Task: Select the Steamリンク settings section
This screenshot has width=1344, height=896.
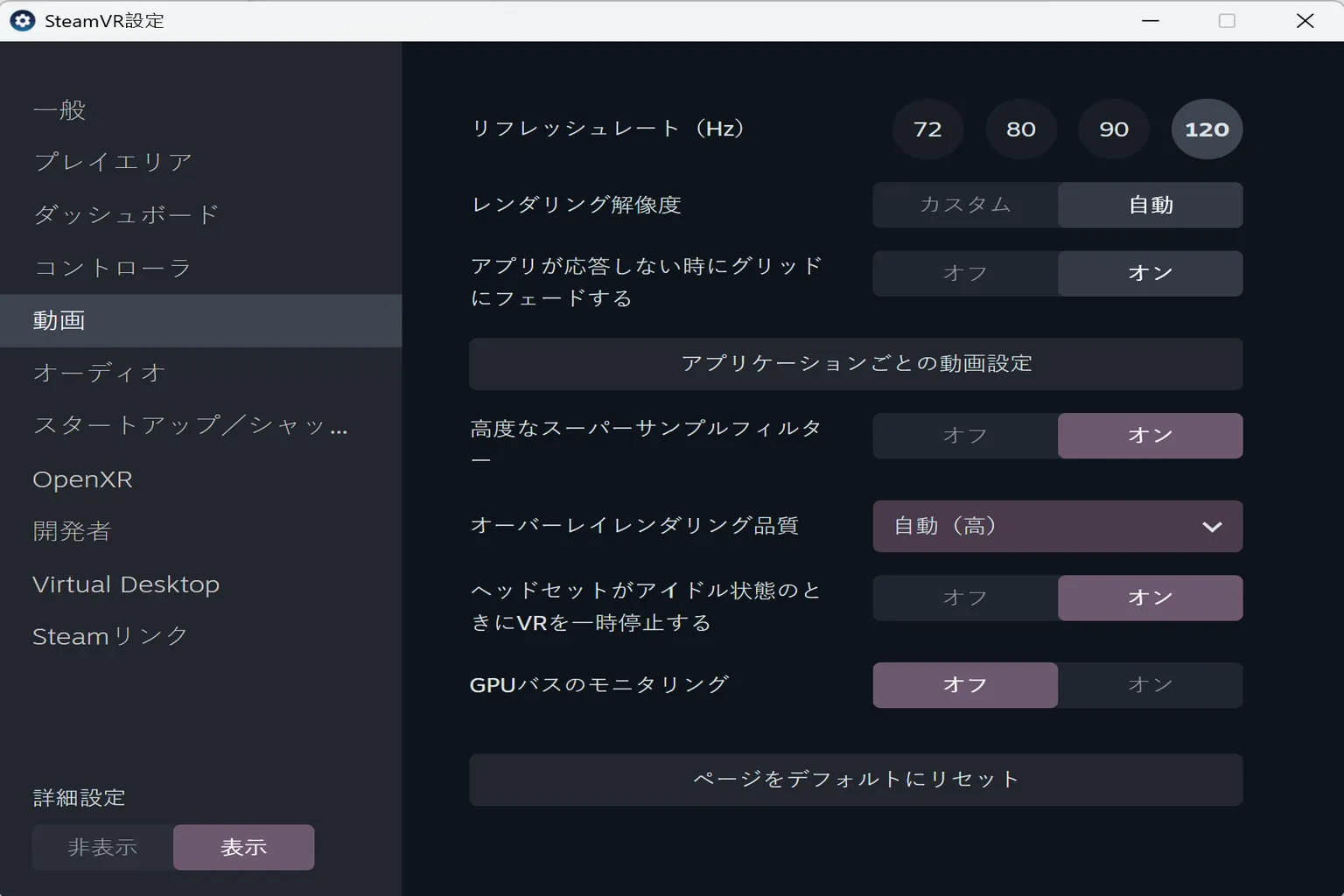Action: click(x=108, y=636)
